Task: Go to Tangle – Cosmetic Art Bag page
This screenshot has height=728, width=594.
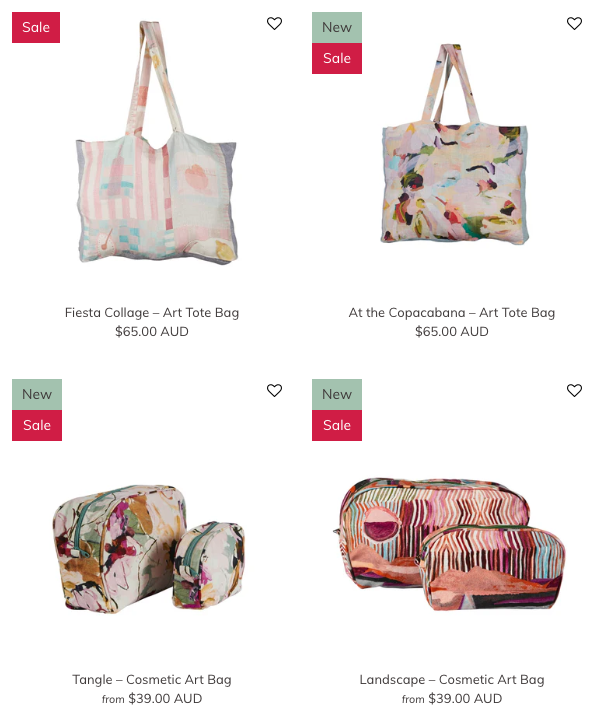Action: [152, 679]
